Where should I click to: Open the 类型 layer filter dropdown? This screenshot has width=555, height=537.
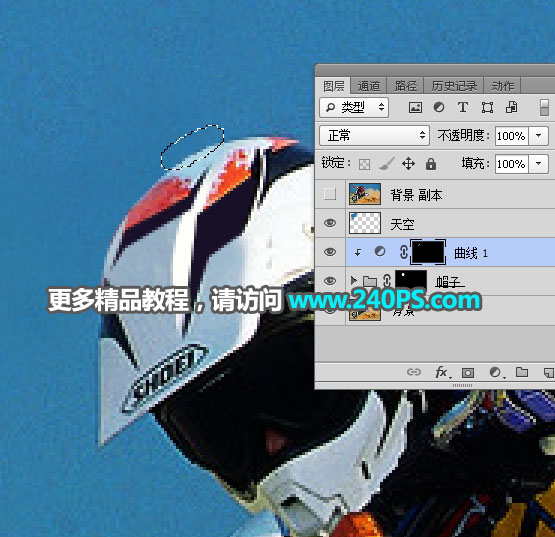354,107
